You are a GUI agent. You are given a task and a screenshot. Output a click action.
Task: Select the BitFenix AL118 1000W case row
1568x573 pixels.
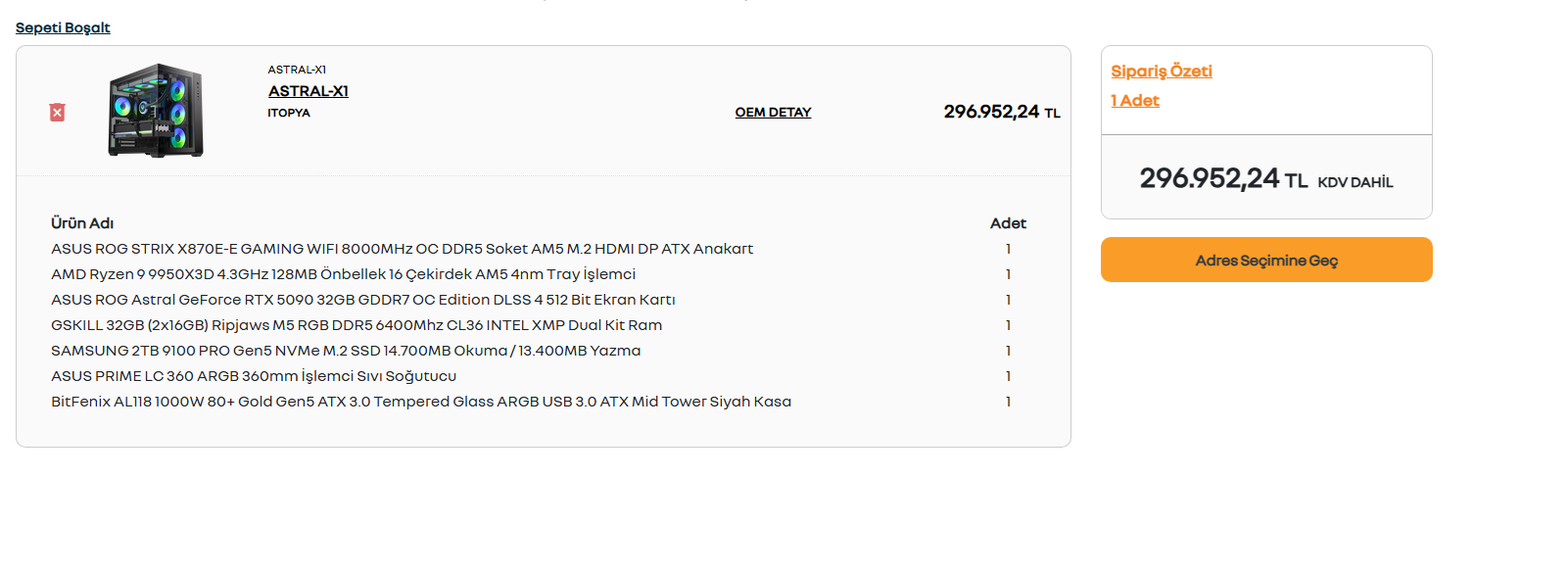click(x=539, y=402)
